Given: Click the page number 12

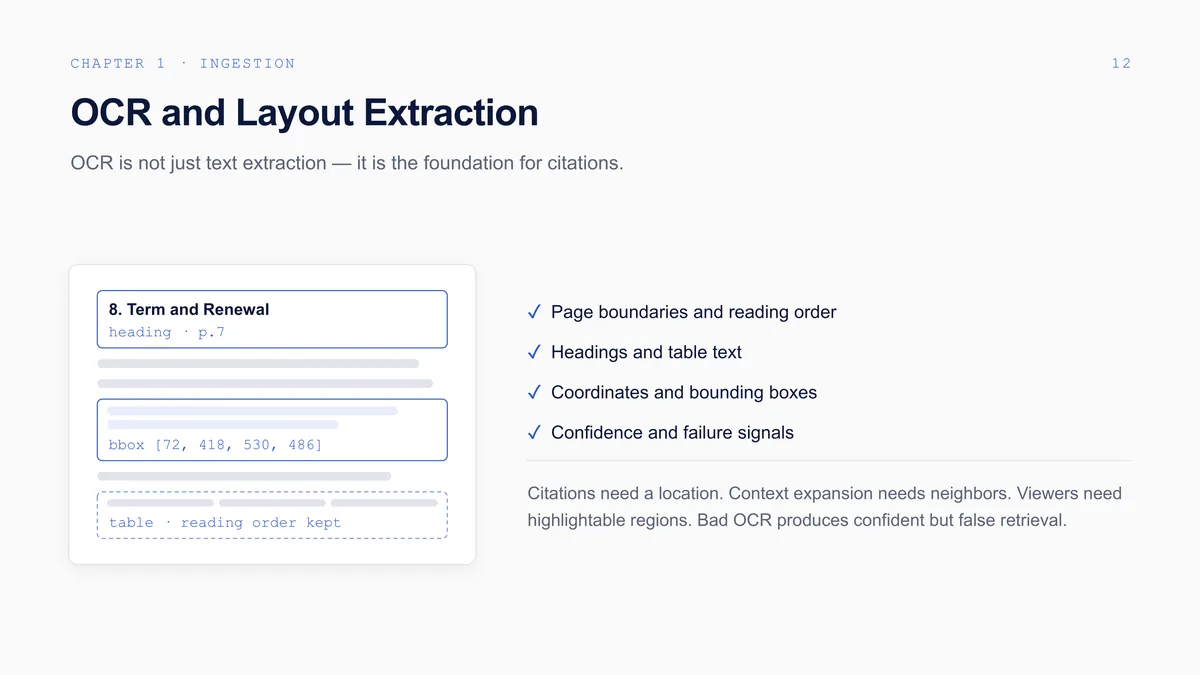Looking at the screenshot, I should (1121, 63).
